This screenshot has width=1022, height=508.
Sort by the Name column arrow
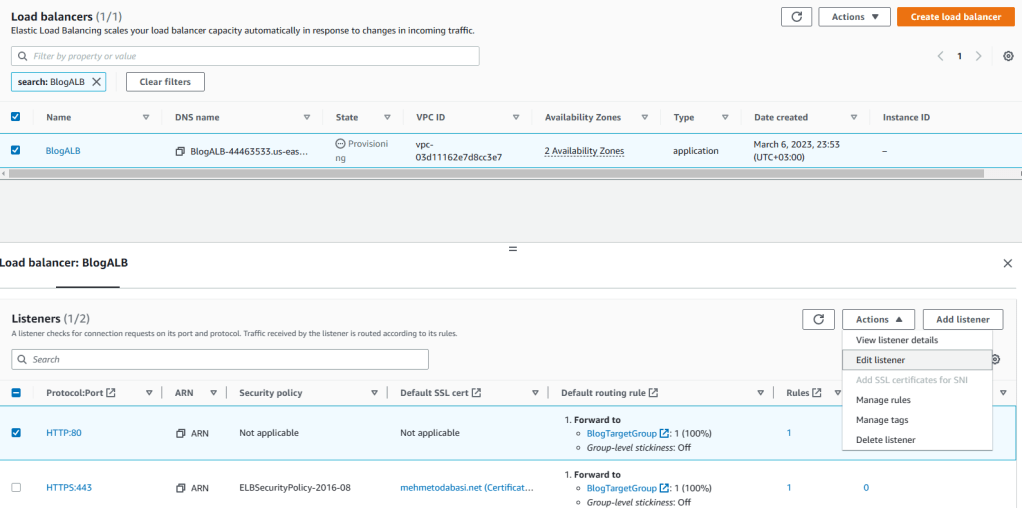146,117
